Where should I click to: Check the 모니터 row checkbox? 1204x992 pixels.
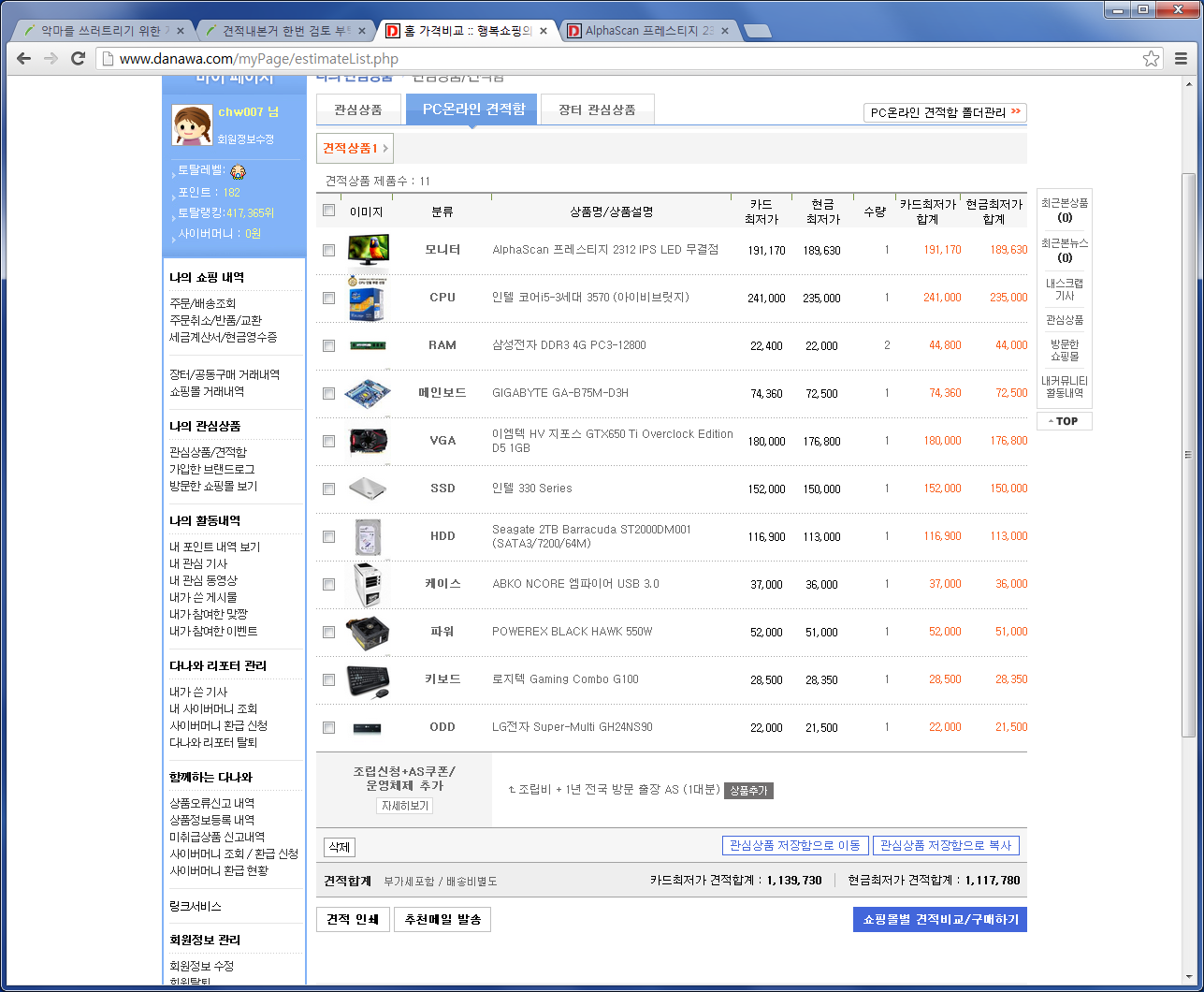coord(328,250)
